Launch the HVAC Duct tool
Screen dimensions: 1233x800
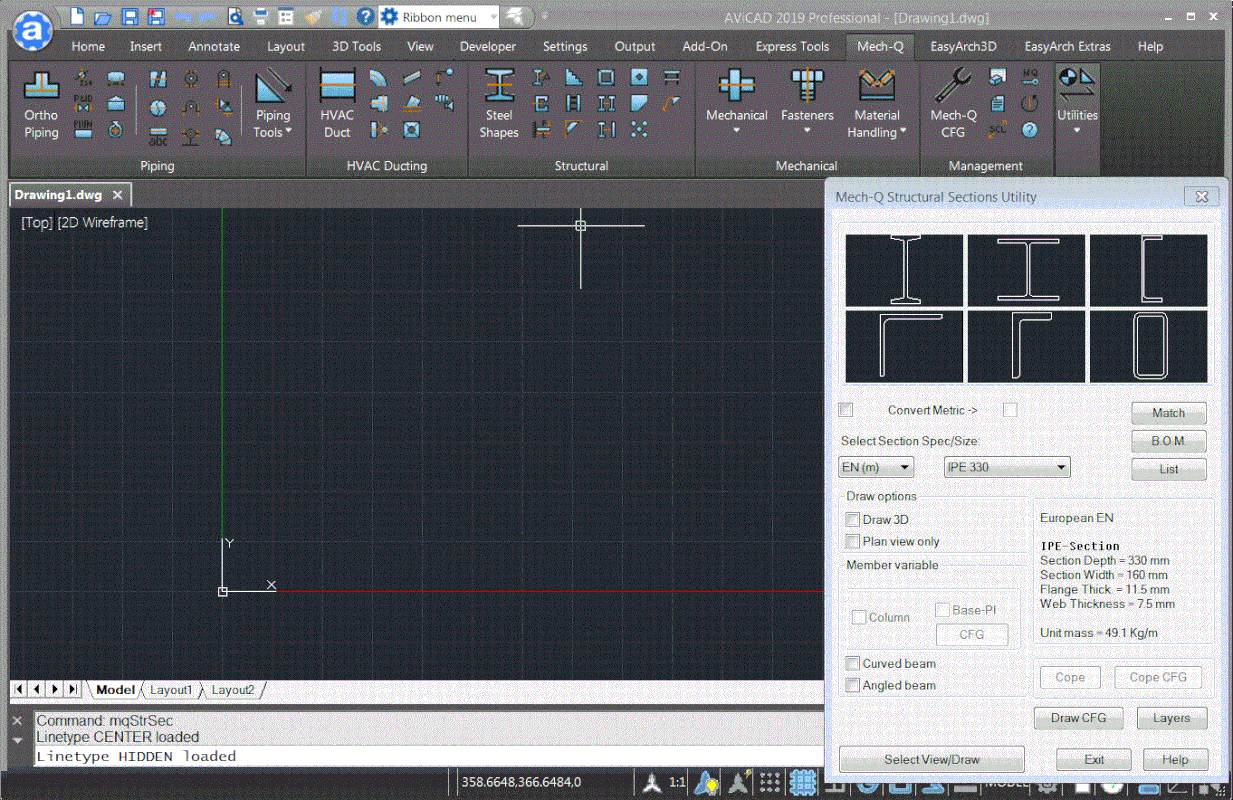pos(337,104)
